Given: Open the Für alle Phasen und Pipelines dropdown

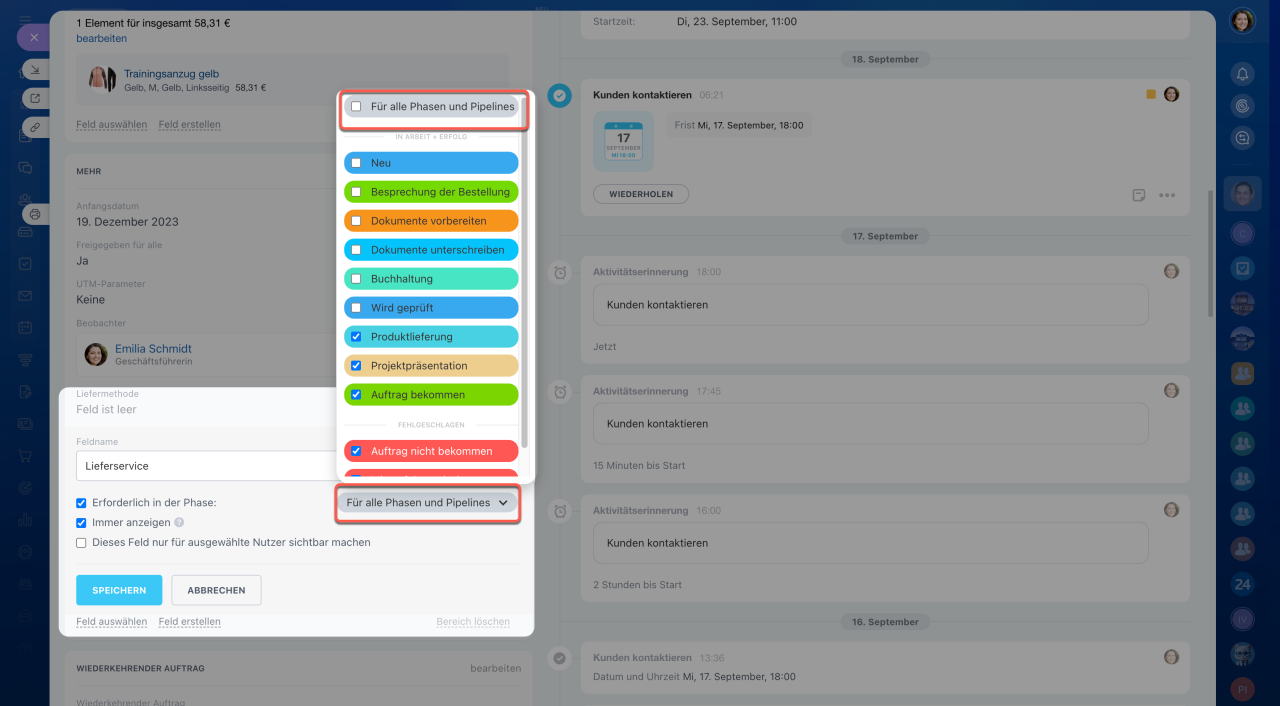Looking at the screenshot, I should (x=427, y=503).
